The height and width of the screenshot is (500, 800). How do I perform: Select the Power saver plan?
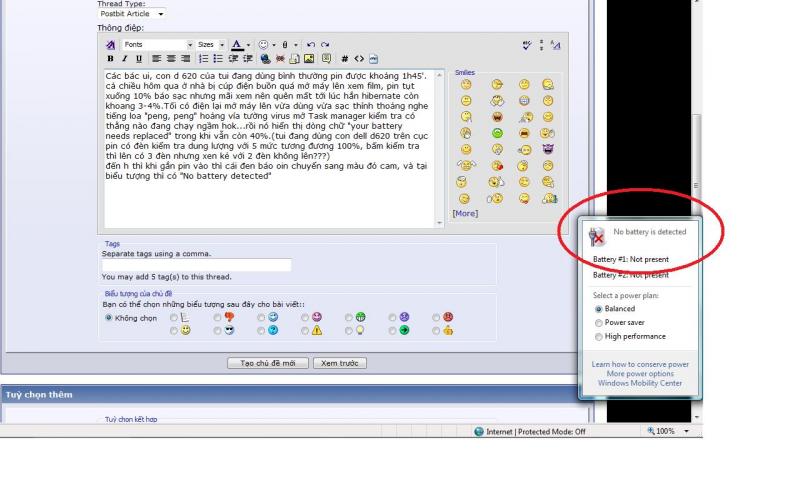coord(599,323)
